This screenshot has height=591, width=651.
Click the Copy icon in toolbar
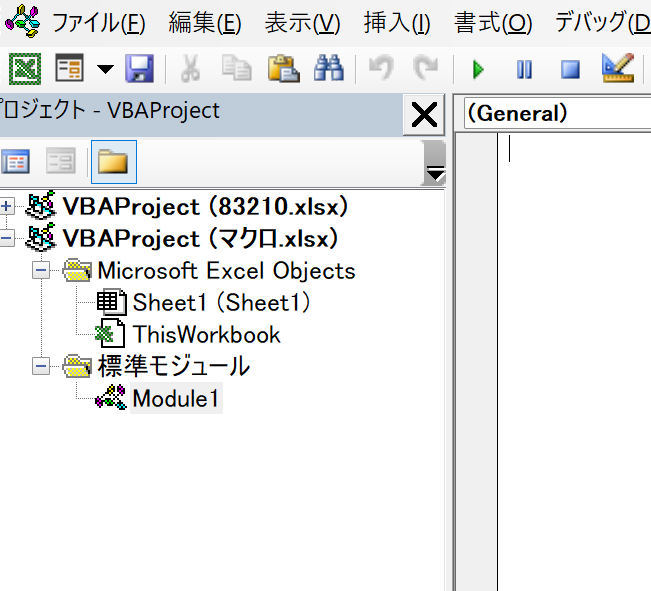[x=236, y=68]
